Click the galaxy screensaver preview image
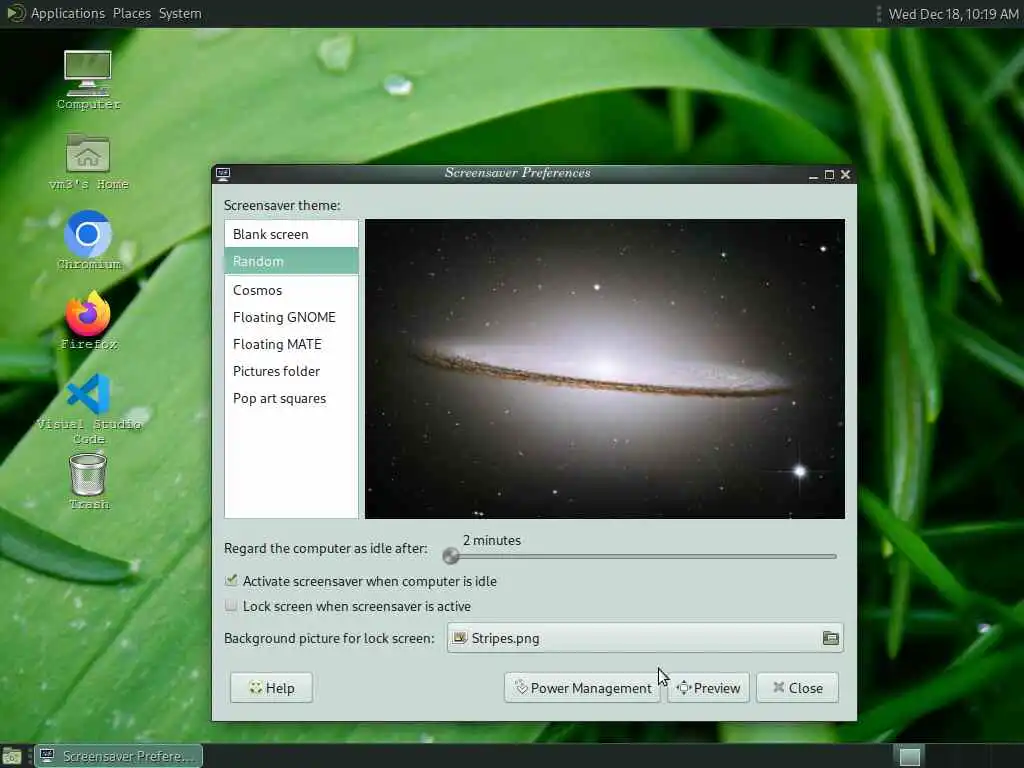Image resolution: width=1024 pixels, height=768 pixels. [605, 369]
